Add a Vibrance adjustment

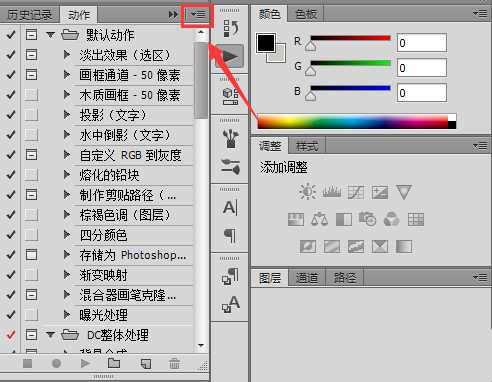click(x=404, y=192)
